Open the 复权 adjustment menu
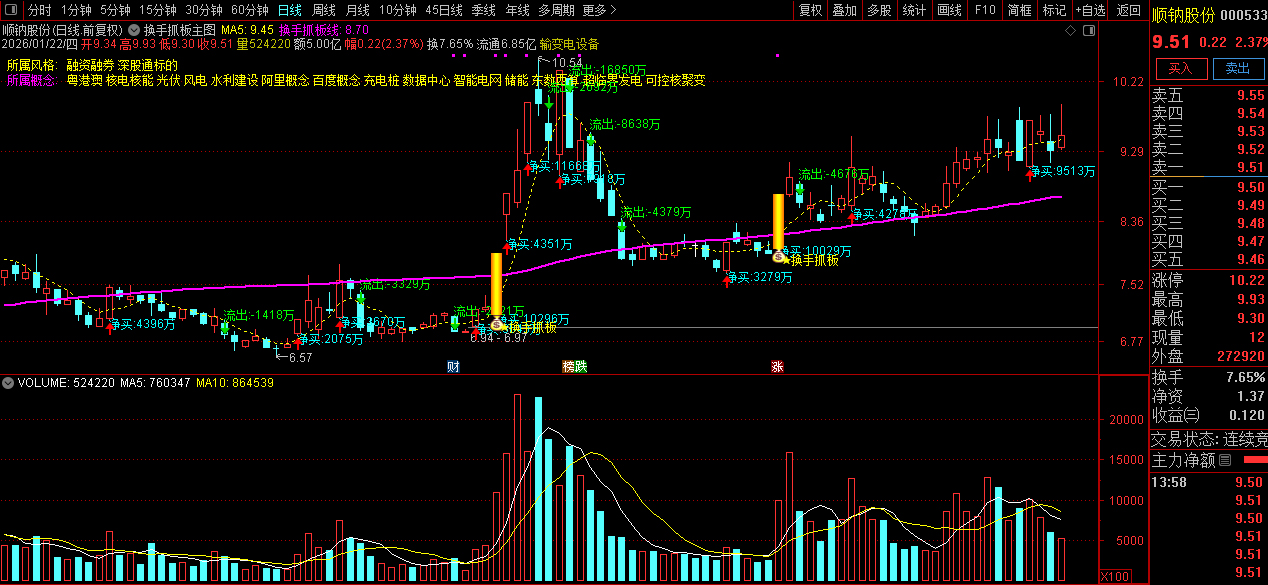Screen dimensions: 1268x585 [811, 10]
